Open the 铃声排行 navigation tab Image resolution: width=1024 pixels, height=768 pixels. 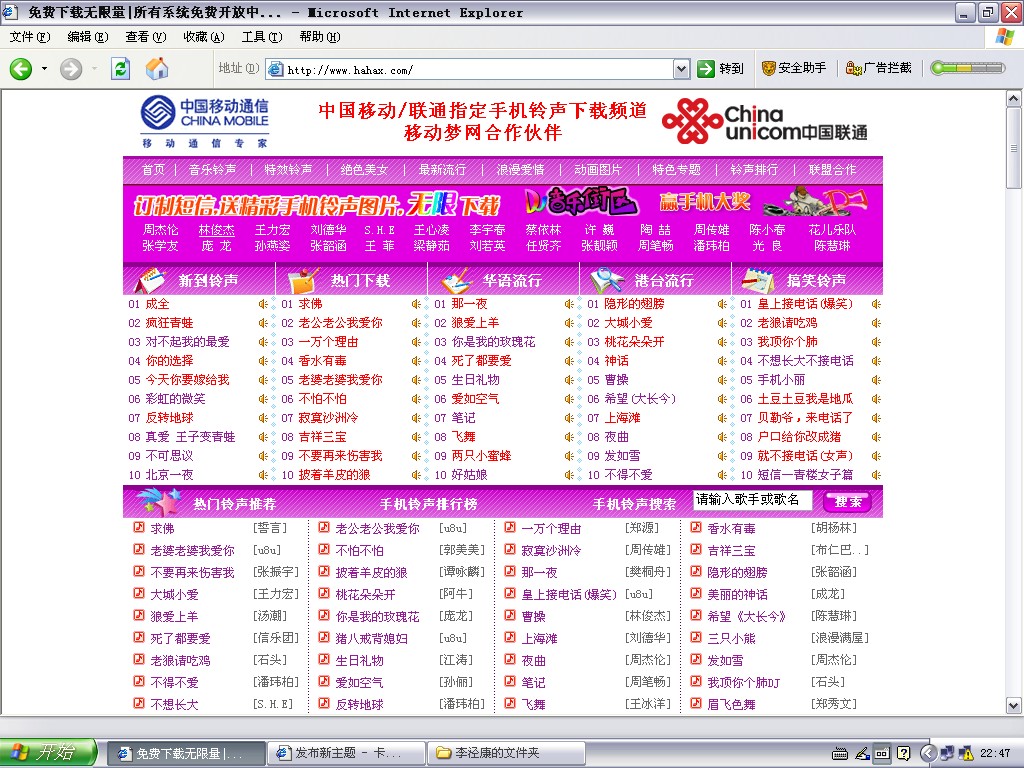pyautogui.click(x=754, y=170)
